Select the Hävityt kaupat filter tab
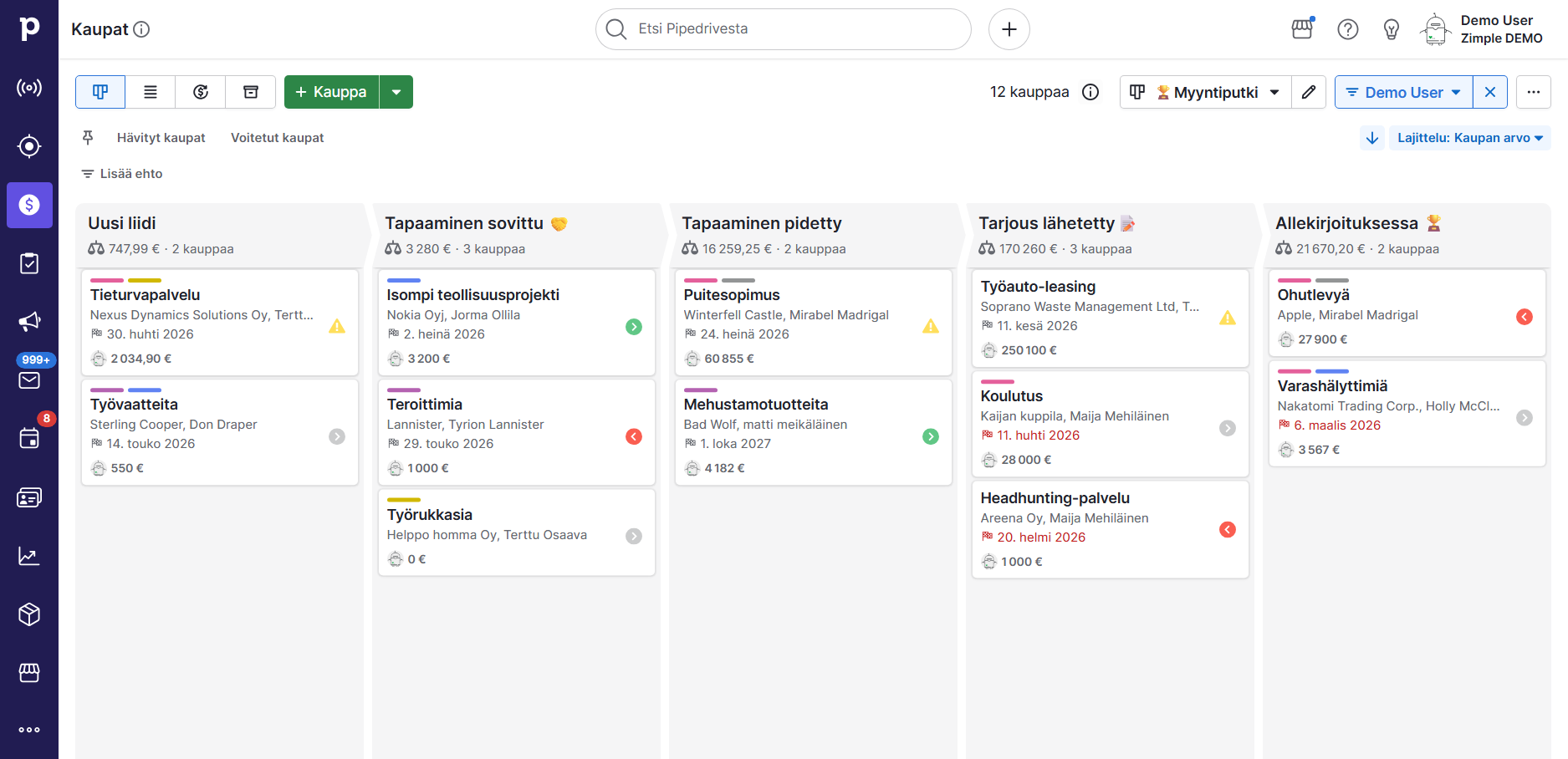The width and height of the screenshot is (1568, 759). coord(161,138)
